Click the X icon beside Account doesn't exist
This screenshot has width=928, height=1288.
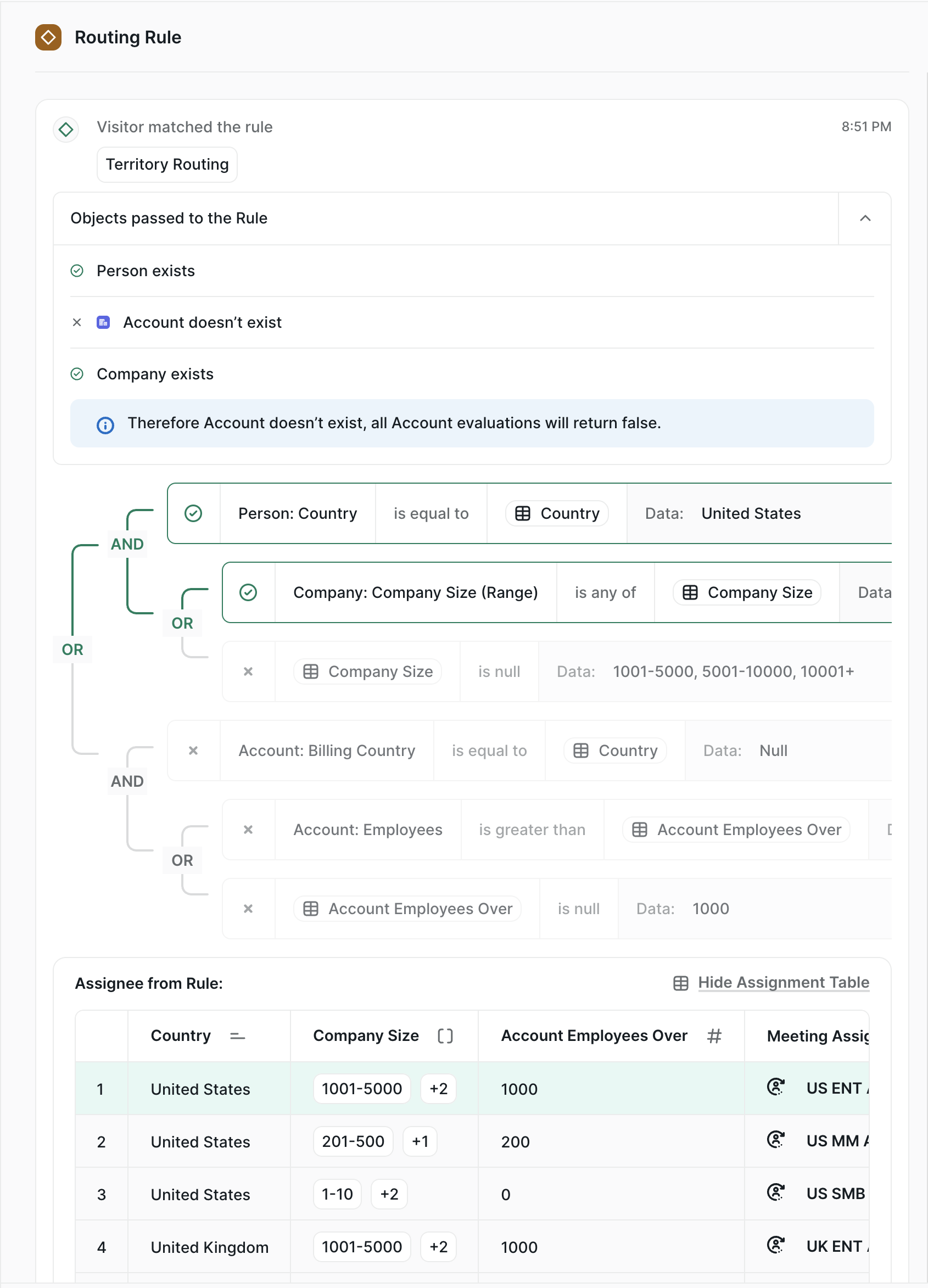(x=77, y=323)
